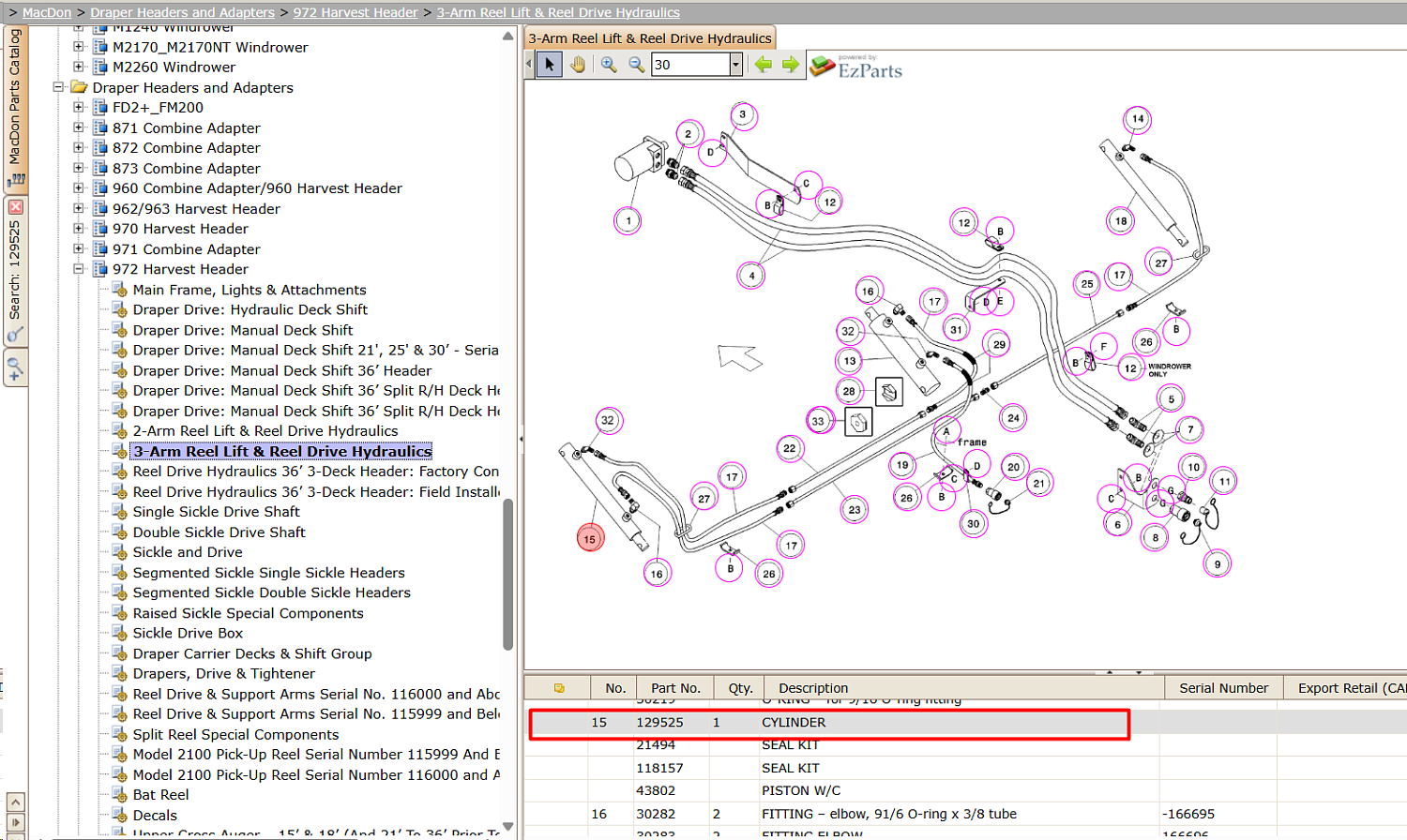Collapse the diagram toolbar with left handle arrow

pos(529,64)
